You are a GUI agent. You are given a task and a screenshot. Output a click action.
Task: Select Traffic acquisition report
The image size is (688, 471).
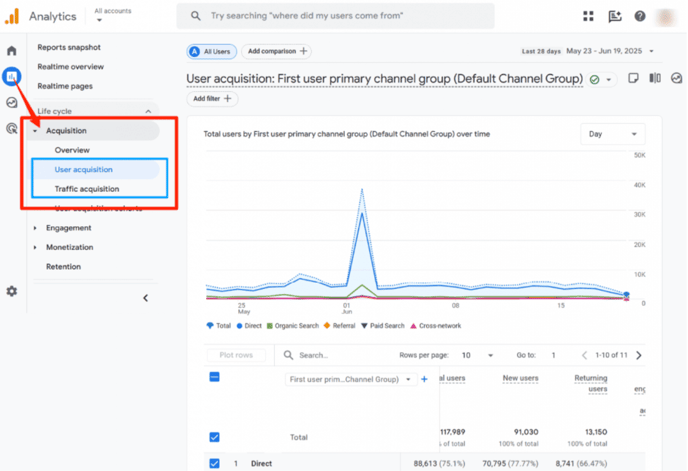(x=87, y=189)
